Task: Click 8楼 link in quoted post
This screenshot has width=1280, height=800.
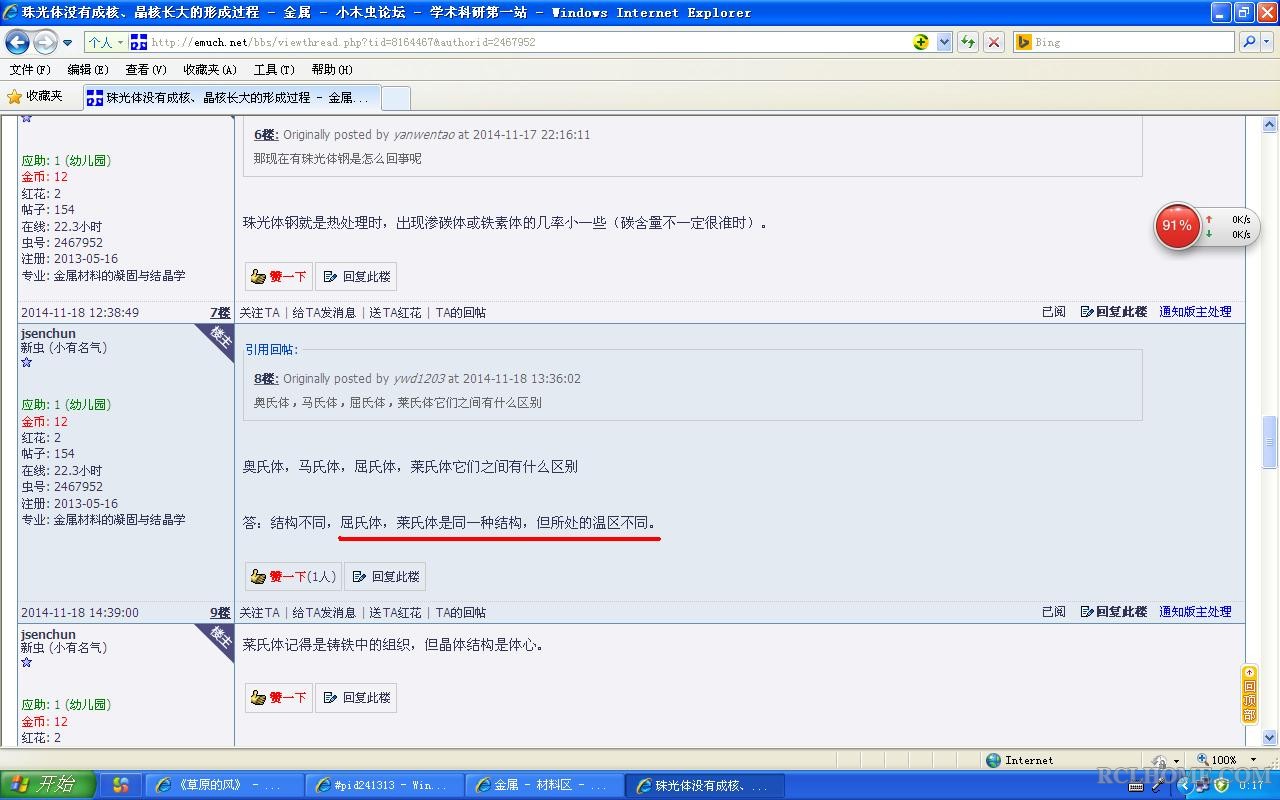Action: (x=265, y=379)
